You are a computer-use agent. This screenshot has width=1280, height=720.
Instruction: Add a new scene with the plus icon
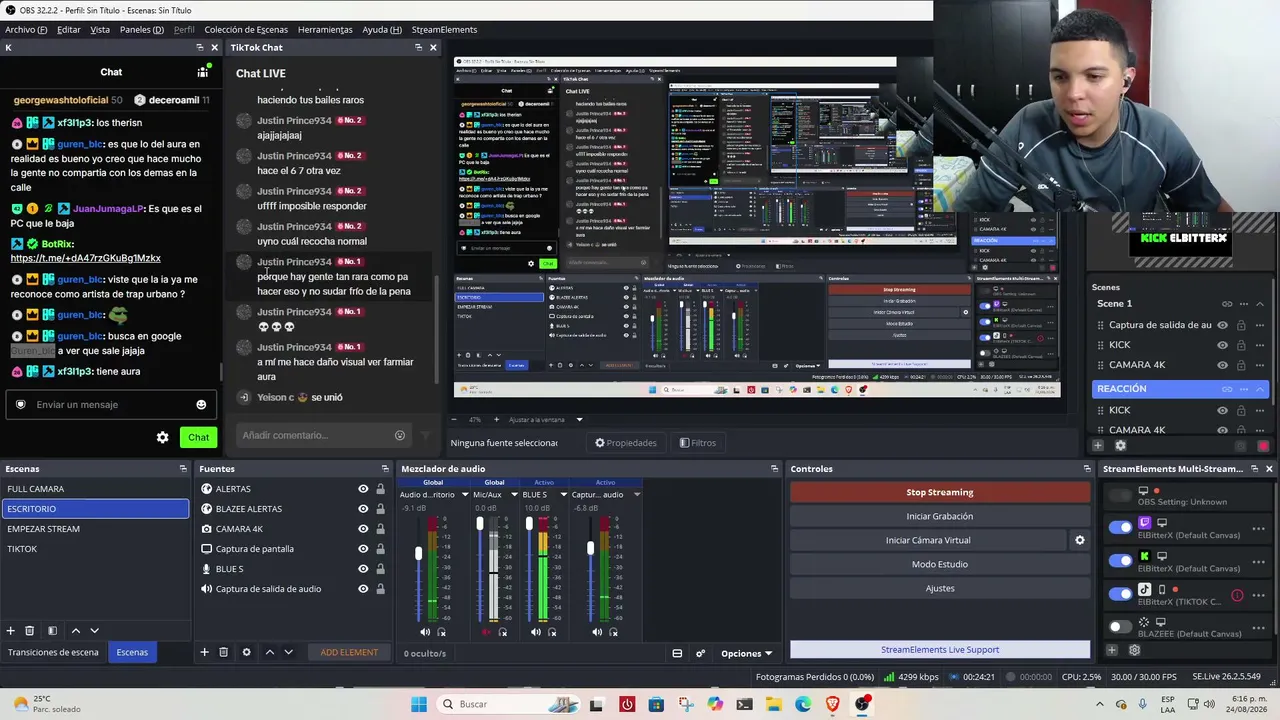coord(11,631)
